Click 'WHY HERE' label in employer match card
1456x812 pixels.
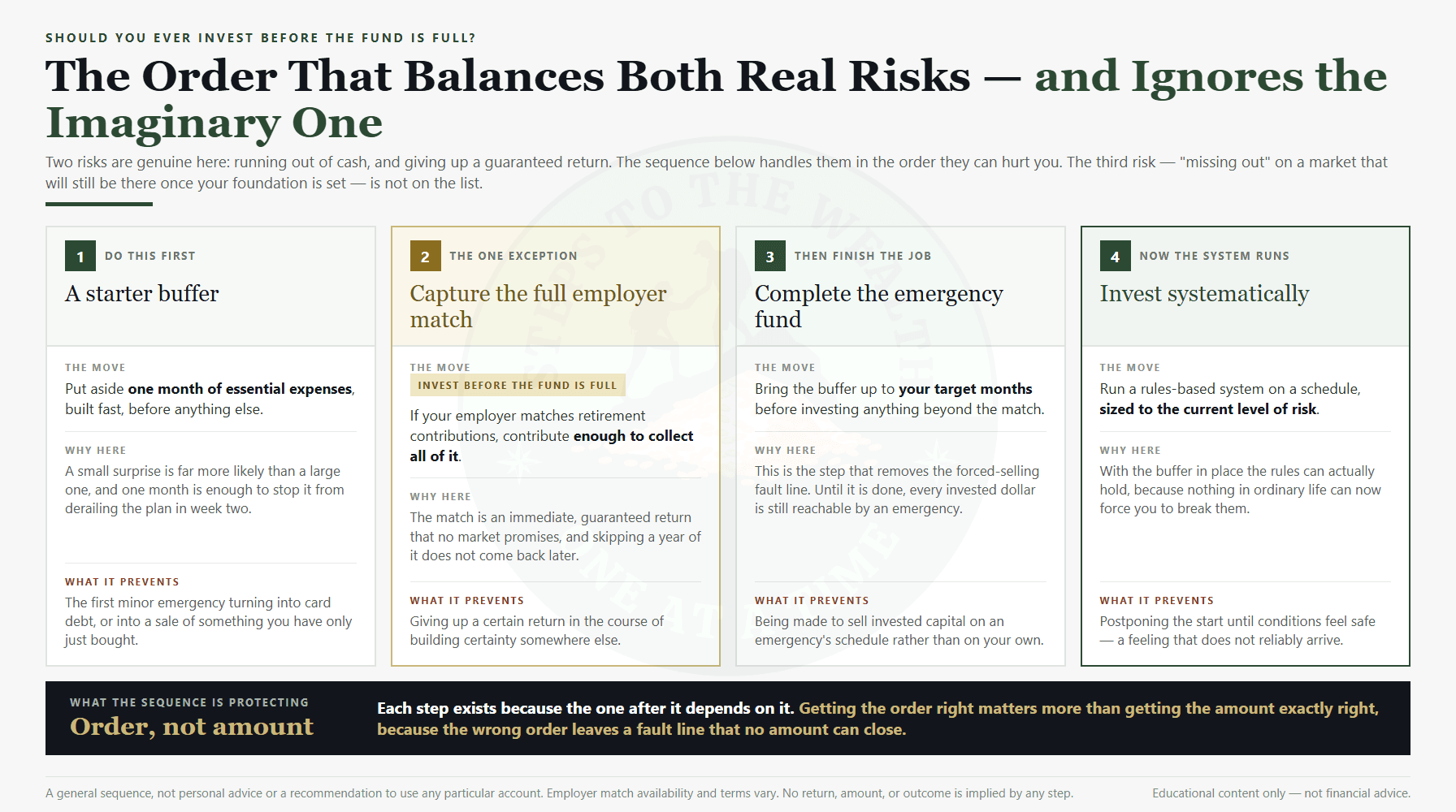(x=440, y=497)
